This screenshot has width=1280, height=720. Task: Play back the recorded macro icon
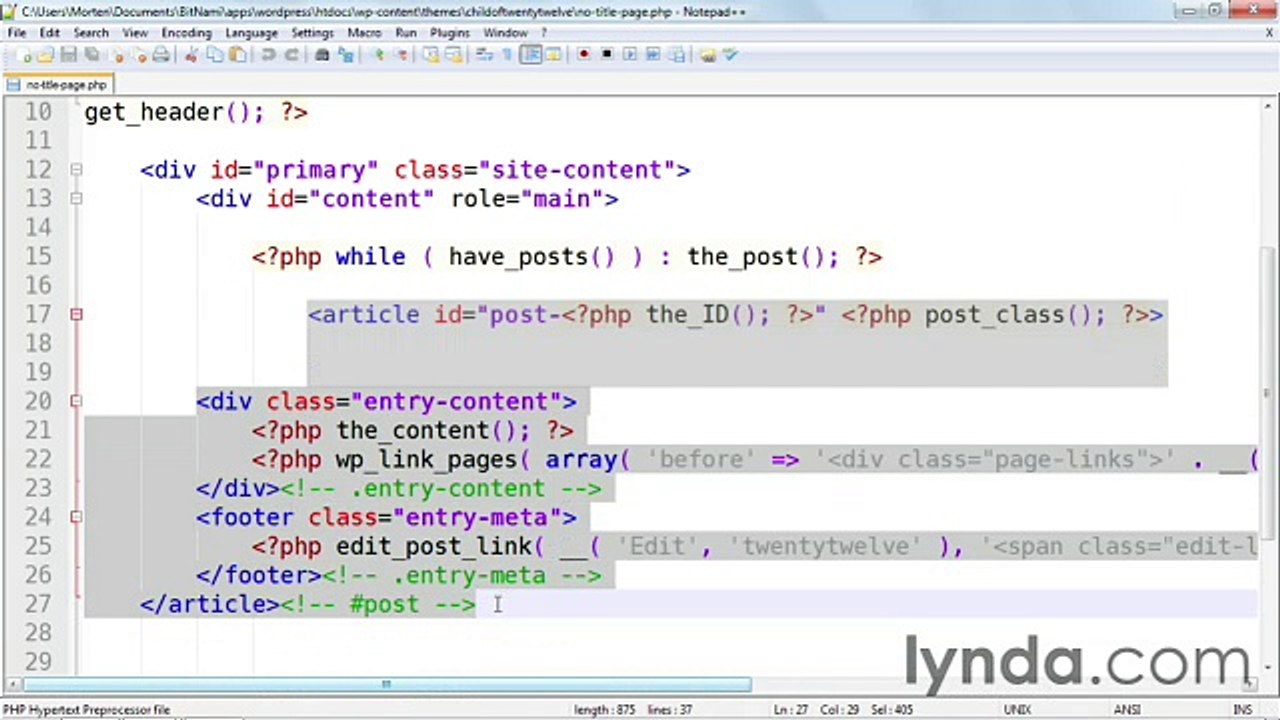pos(629,55)
